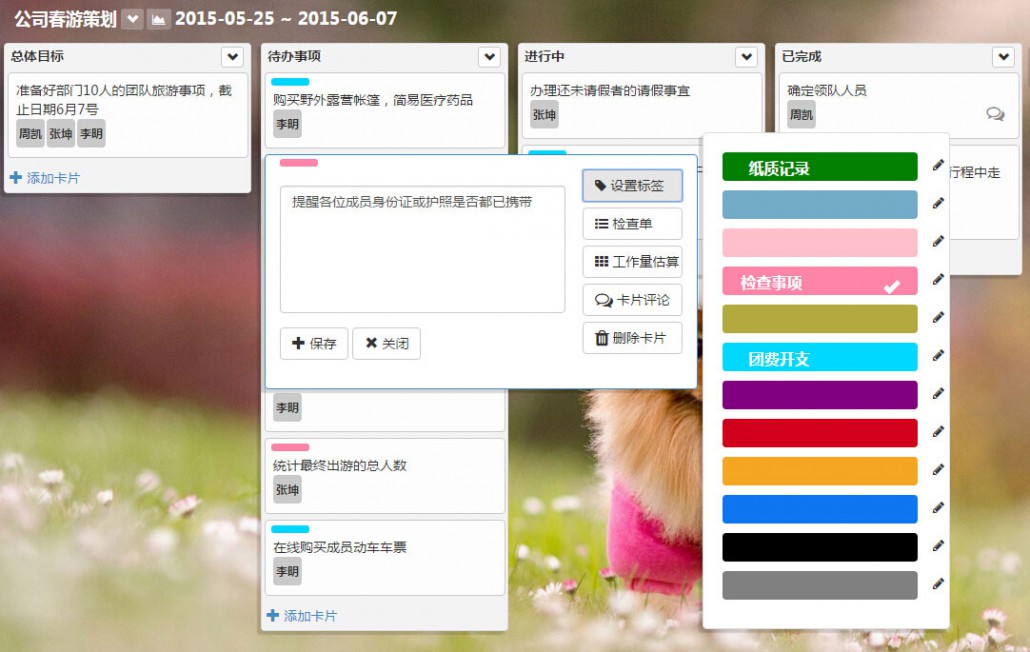The width and height of the screenshot is (1030, 652).
Task: Toggle the 纸质记录 green label
Action: (819, 167)
